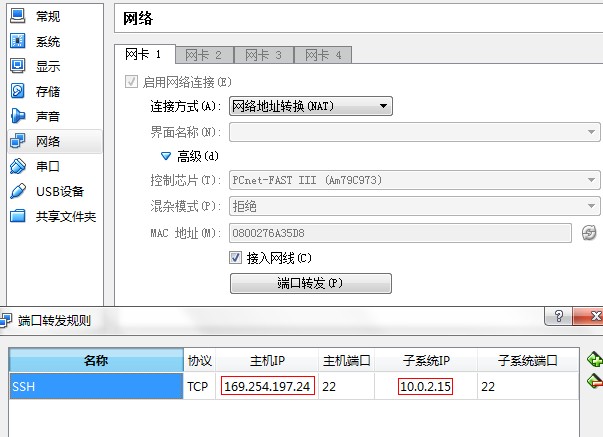Click the green add port forwarding rule icon
The width and height of the screenshot is (603, 437).
tap(595, 359)
